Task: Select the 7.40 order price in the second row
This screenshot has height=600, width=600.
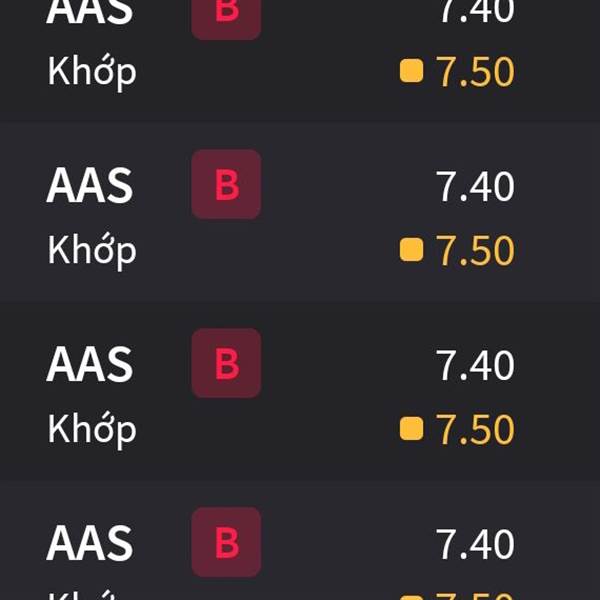Action: (x=475, y=186)
